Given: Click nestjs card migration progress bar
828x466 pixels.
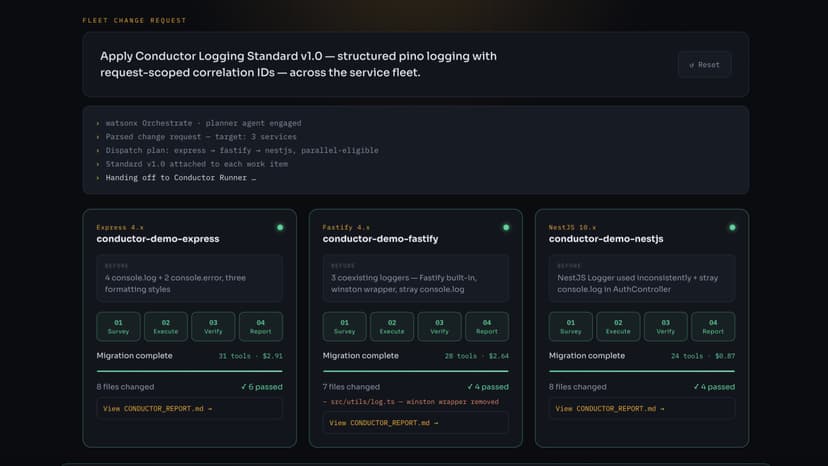Looking at the screenshot, I should [x=642, y=371].
